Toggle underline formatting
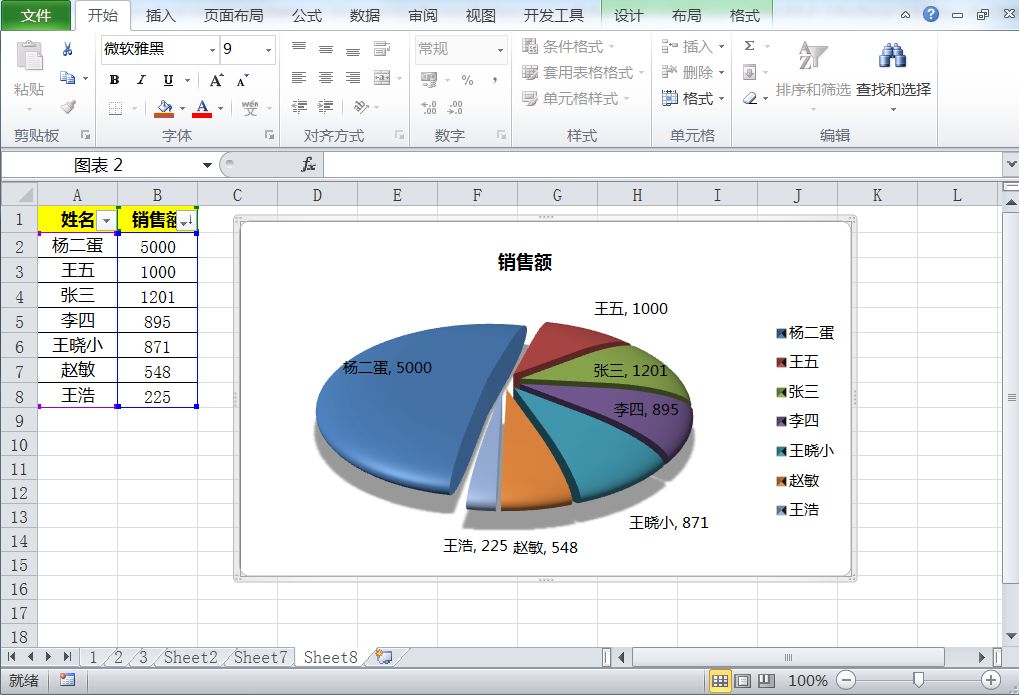This screenshot has height=695, width=1019. pos(168,80)
